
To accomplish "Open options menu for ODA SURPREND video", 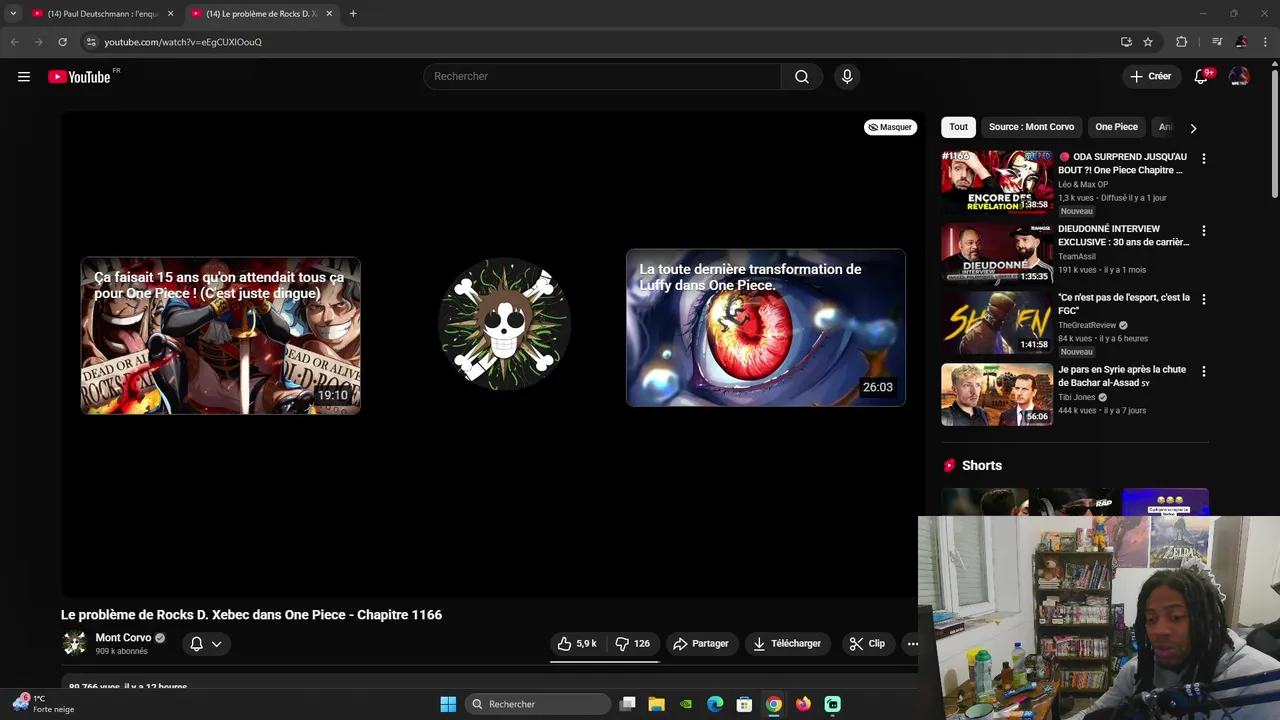I will (x=1204, y=159).
